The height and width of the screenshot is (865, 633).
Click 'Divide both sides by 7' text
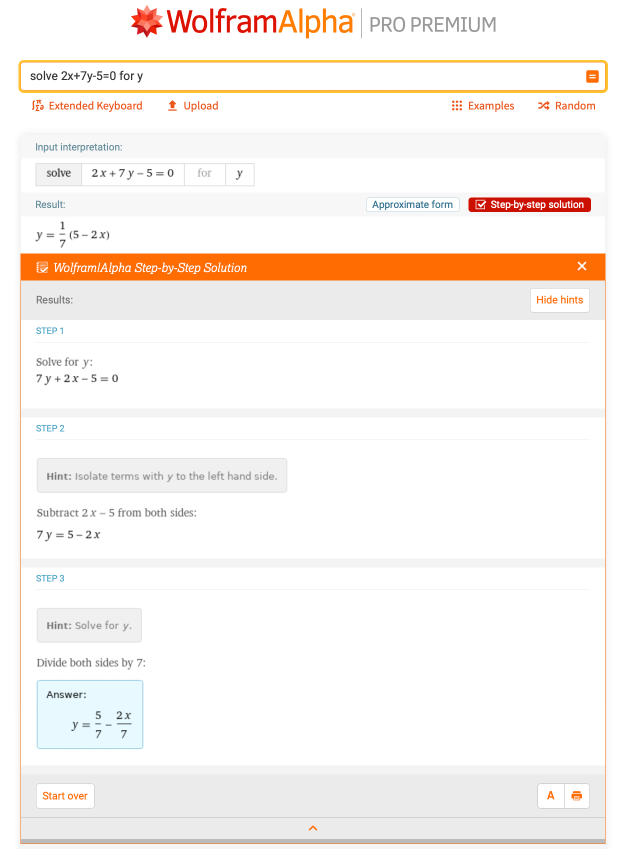(91, 663)
